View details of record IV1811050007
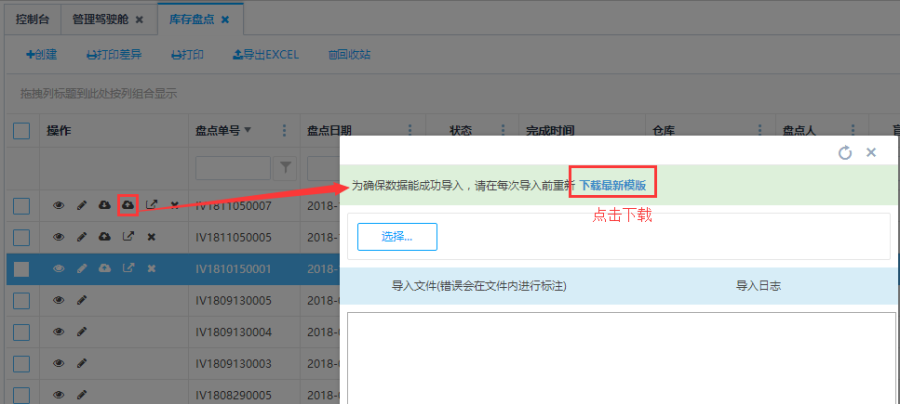The height and width of the screenshot is (404, 900). (58, 206)
